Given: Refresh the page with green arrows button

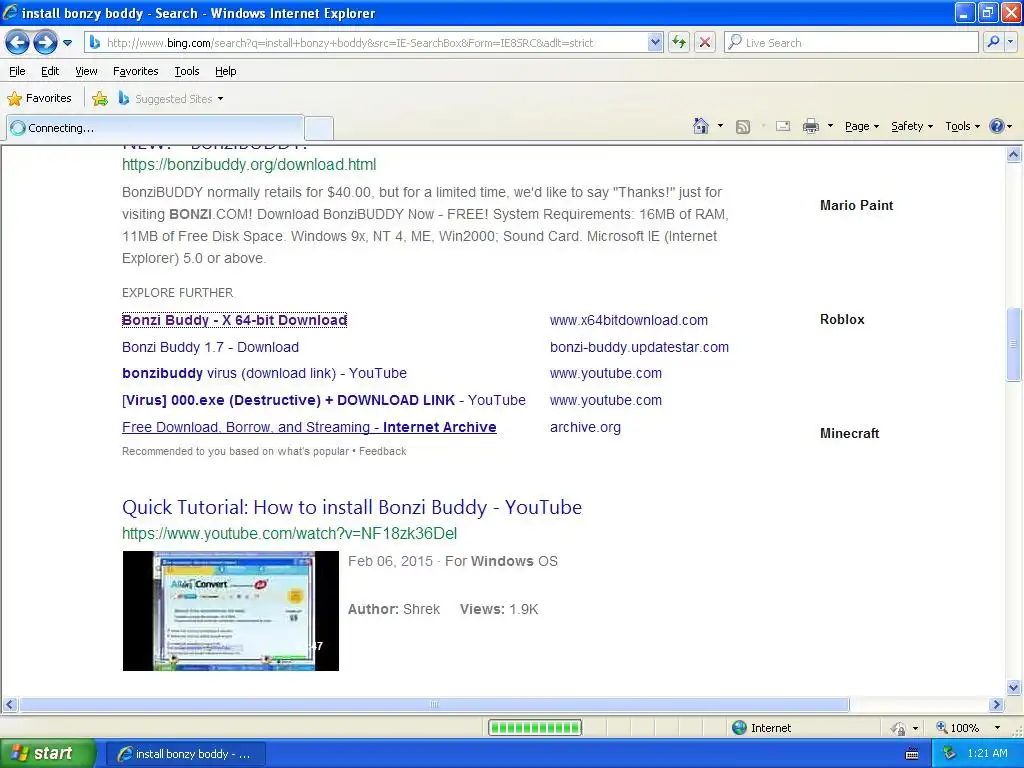Looking at the screenshot, I should [679, 42].
